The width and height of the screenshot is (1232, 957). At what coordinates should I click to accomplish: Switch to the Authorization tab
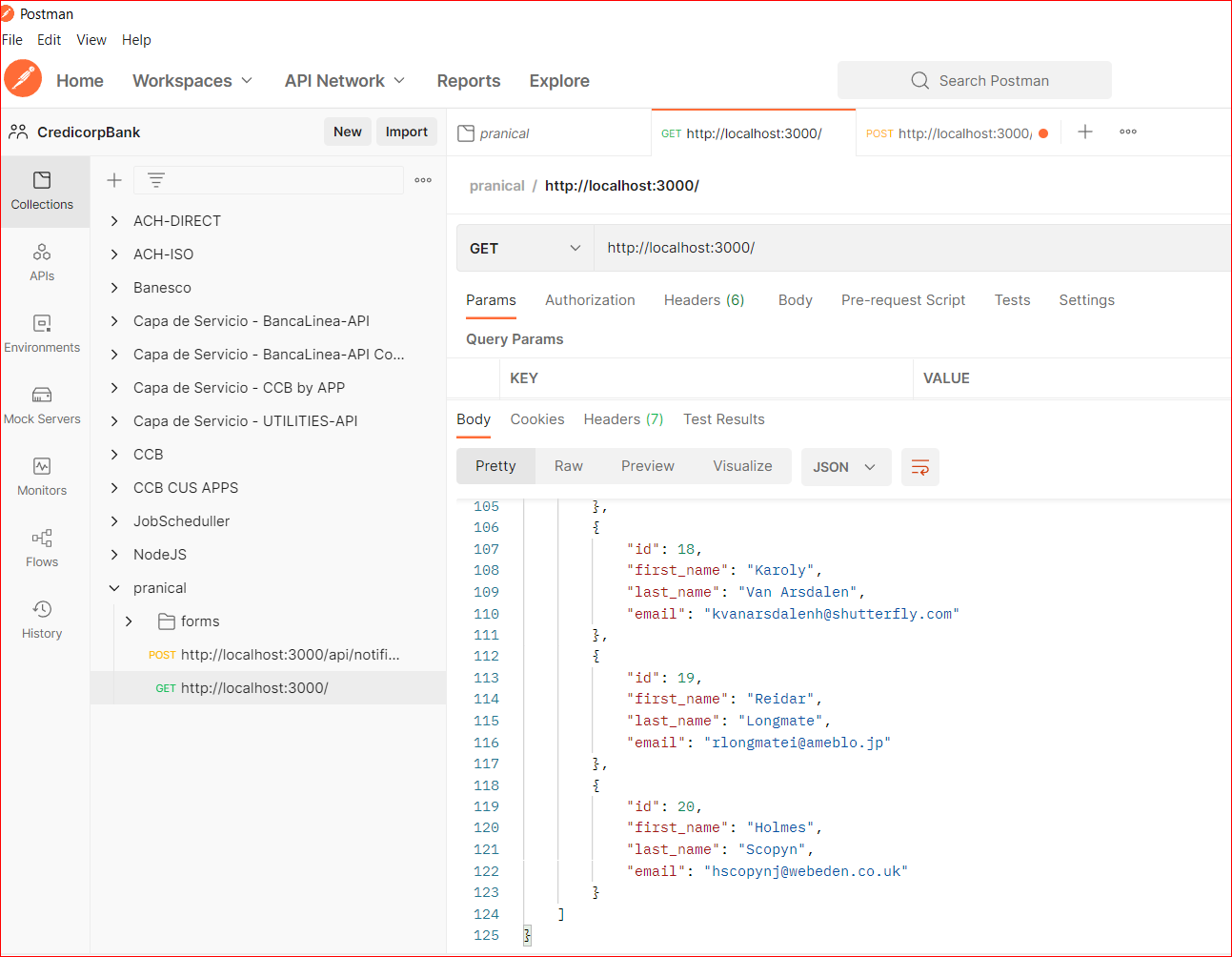pyautogui.click(x=590, y=300)
